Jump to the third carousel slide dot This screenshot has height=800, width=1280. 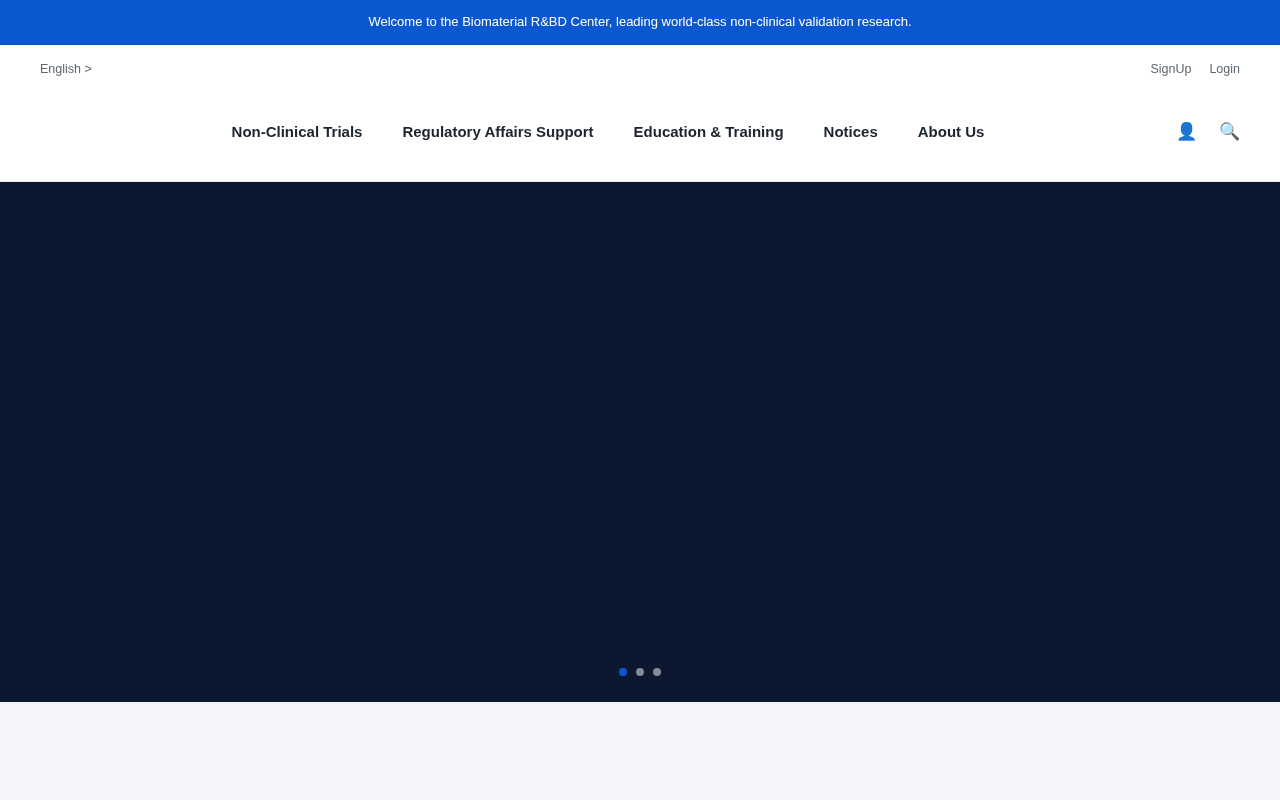657,672
